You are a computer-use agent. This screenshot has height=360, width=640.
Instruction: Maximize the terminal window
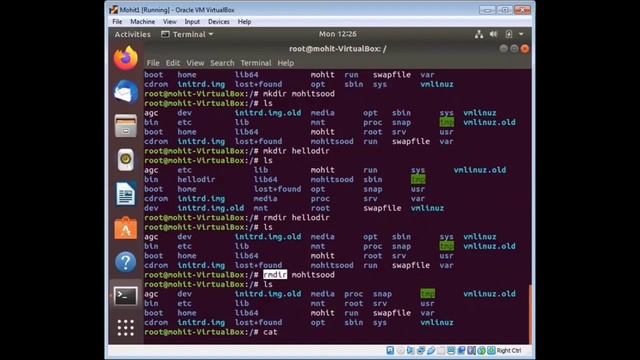click(514, 49)
